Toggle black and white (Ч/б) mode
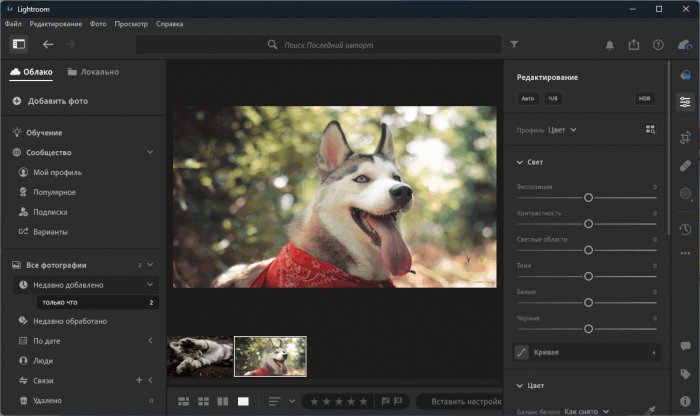This screenshot has height=416, width=700. pos(553,99)
